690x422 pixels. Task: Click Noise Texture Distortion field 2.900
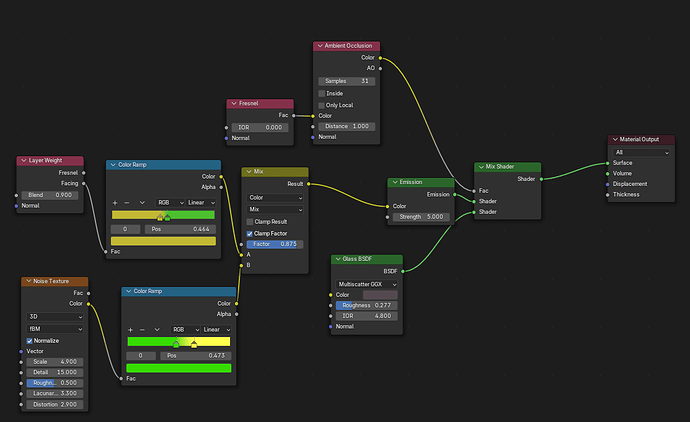tap(55, 404)
